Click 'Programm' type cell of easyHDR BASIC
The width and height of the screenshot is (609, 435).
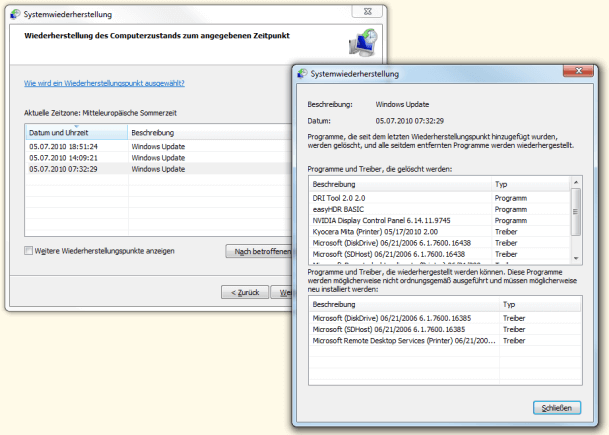[x=511, y=209]
